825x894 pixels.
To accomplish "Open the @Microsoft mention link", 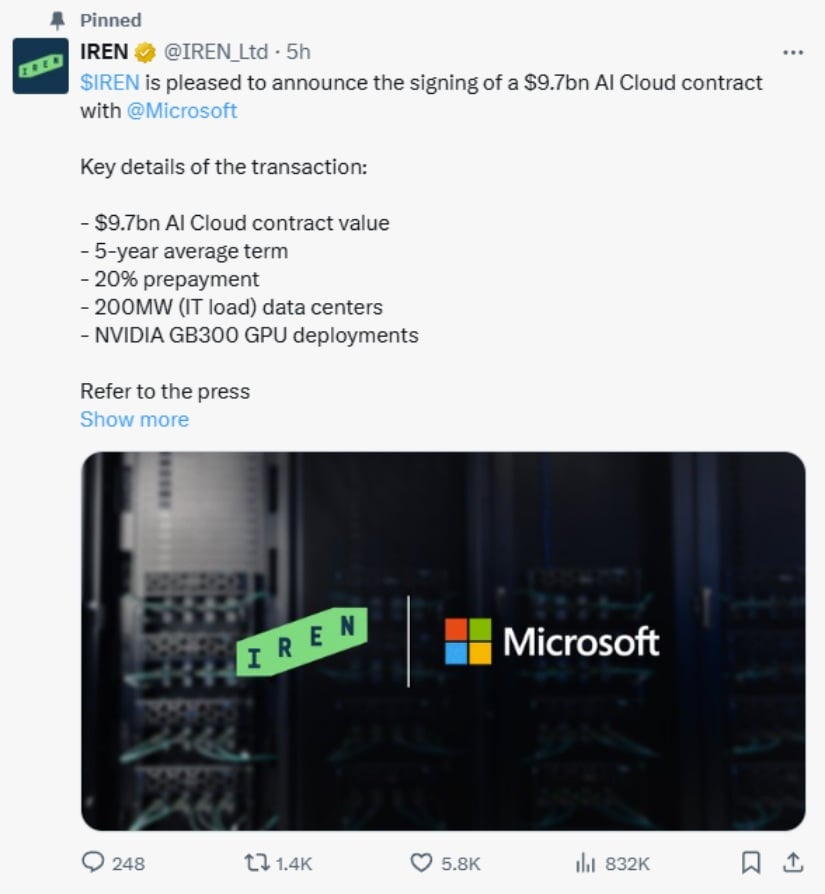I will click(x=182, y=111).
